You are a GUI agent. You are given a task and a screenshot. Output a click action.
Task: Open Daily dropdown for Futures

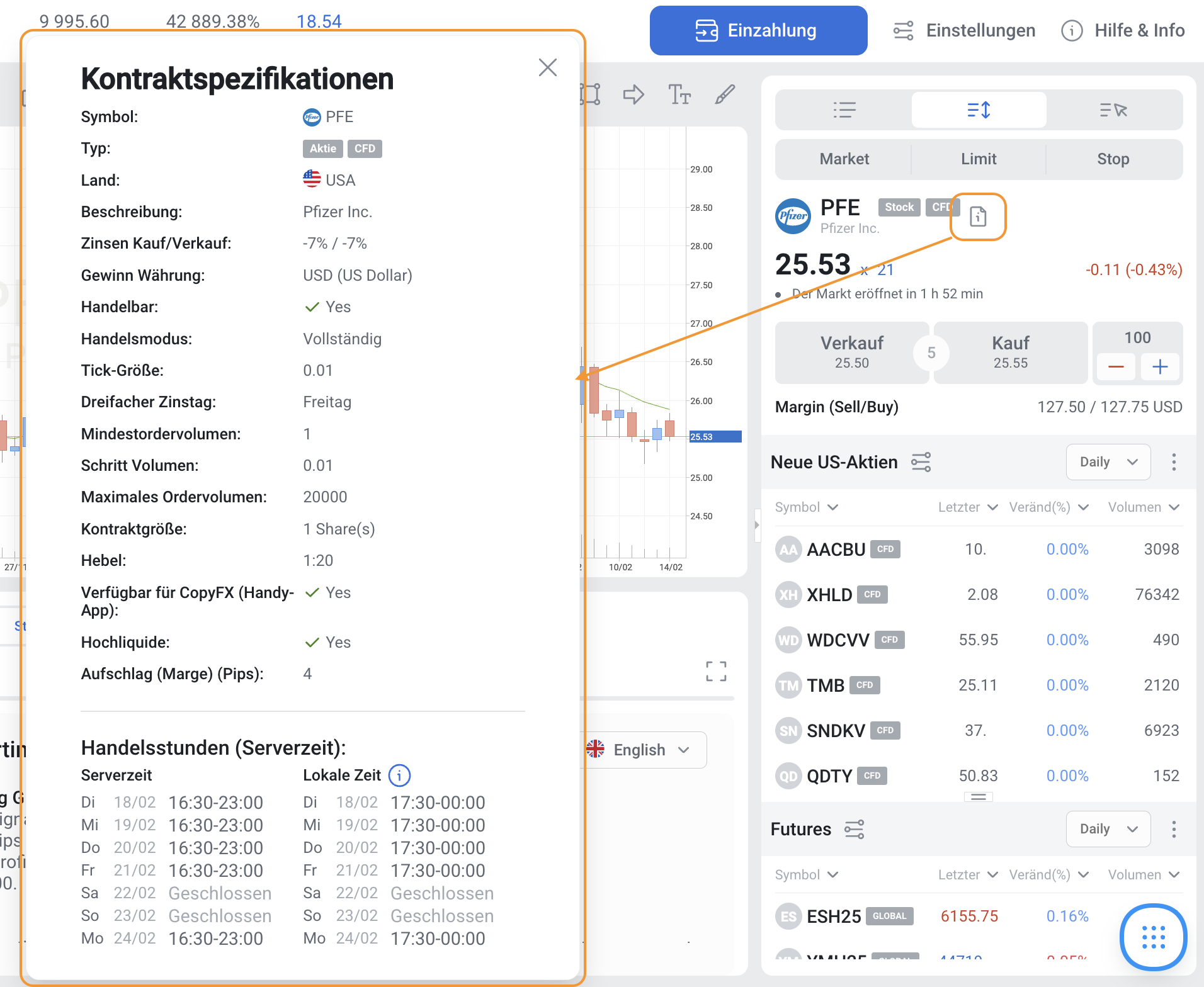(x=1108, y=829)
